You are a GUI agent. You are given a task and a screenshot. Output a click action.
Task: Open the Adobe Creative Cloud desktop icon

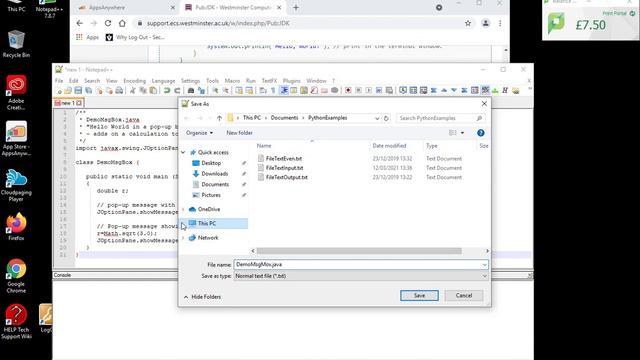[x=16, y=93]
